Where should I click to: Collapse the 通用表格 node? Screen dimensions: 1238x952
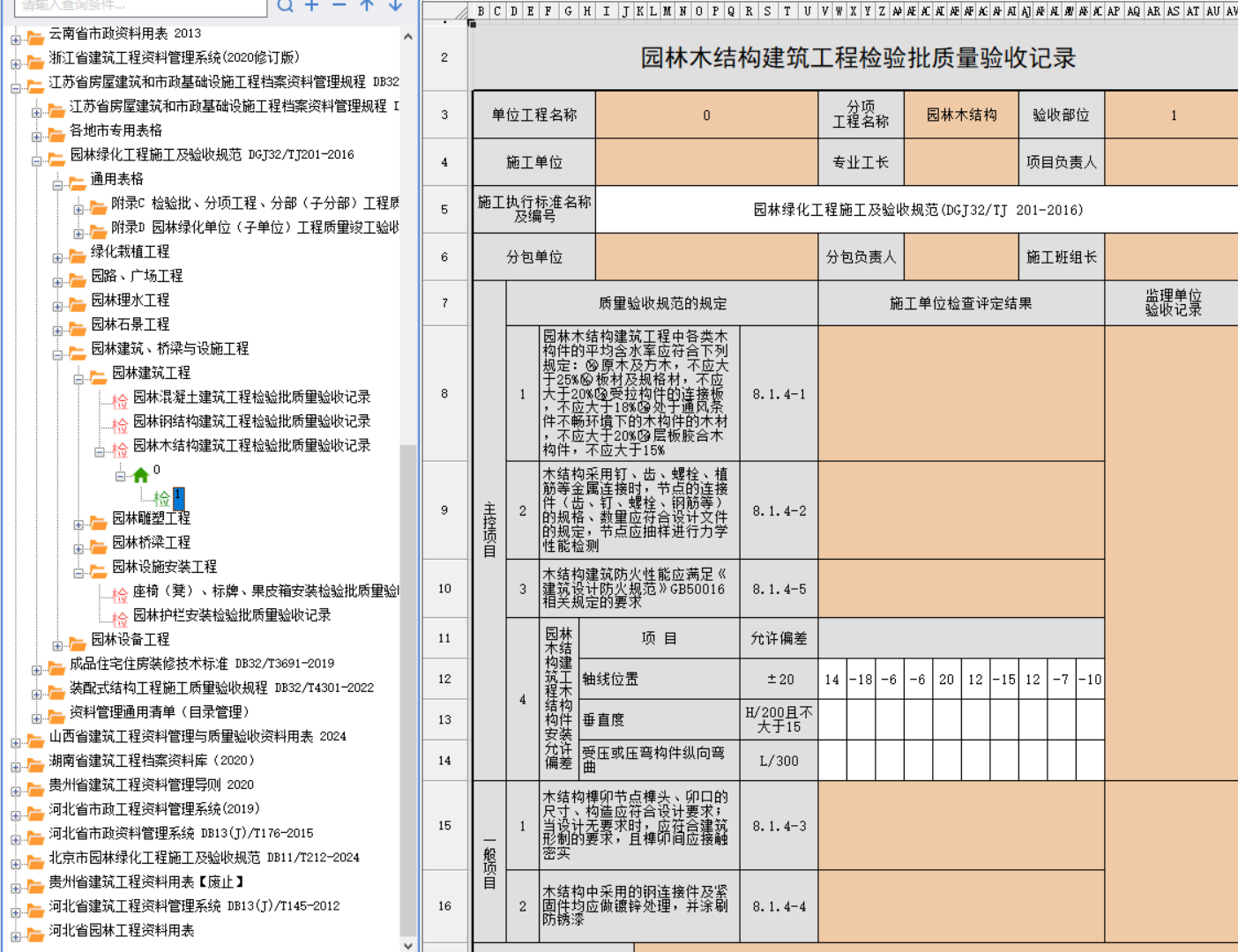(58, 185)
